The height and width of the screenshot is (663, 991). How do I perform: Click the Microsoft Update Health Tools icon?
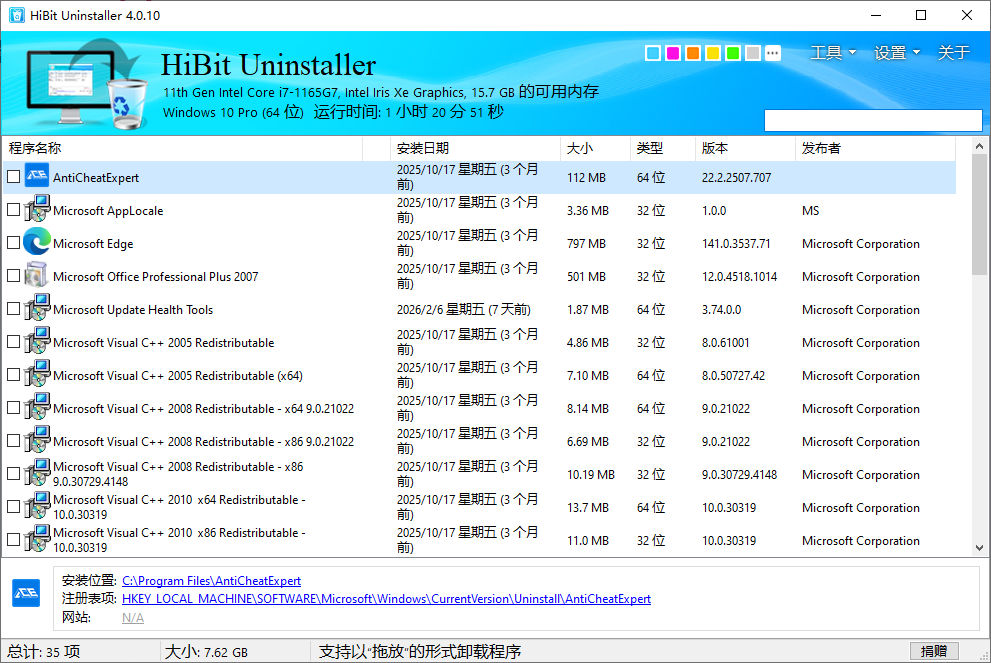tap(37, 309)
